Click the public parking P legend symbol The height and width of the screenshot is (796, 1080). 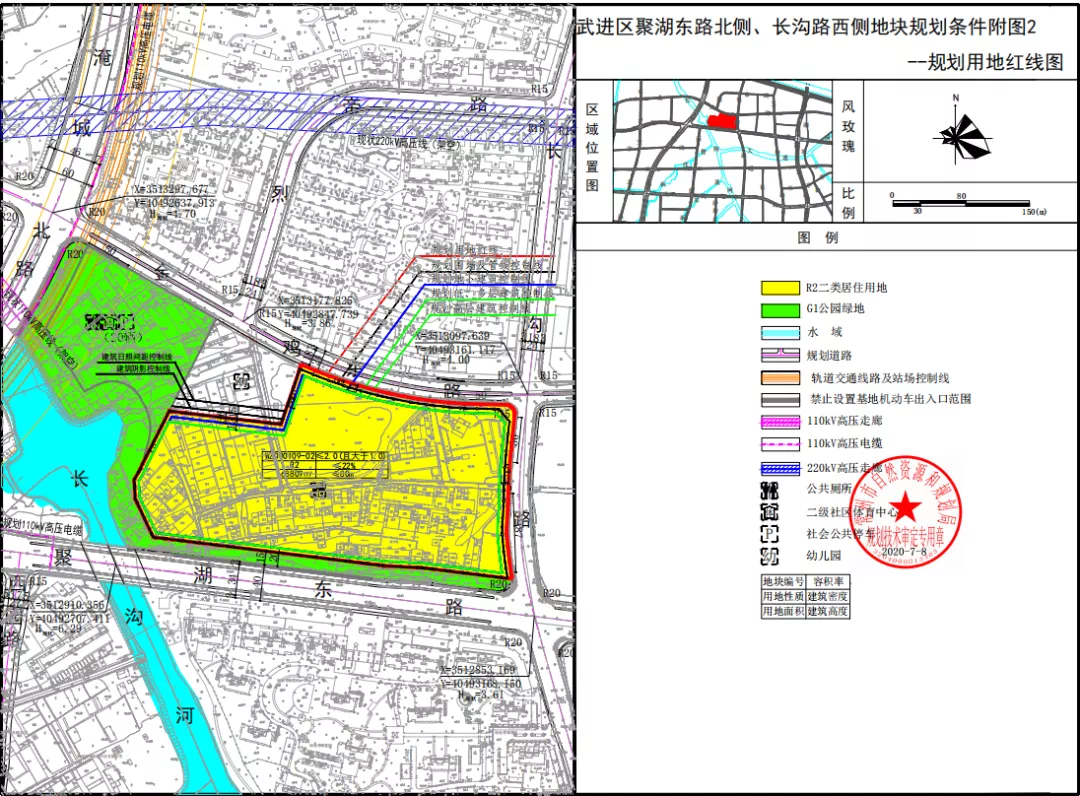pyautogui.click(x=769, y=534)
